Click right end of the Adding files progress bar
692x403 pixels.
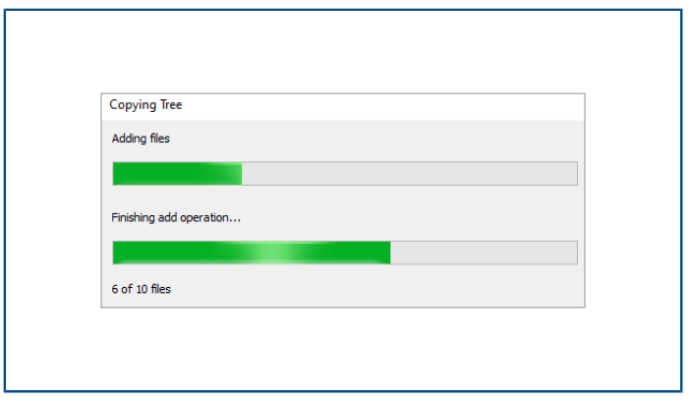pos(574,173)
